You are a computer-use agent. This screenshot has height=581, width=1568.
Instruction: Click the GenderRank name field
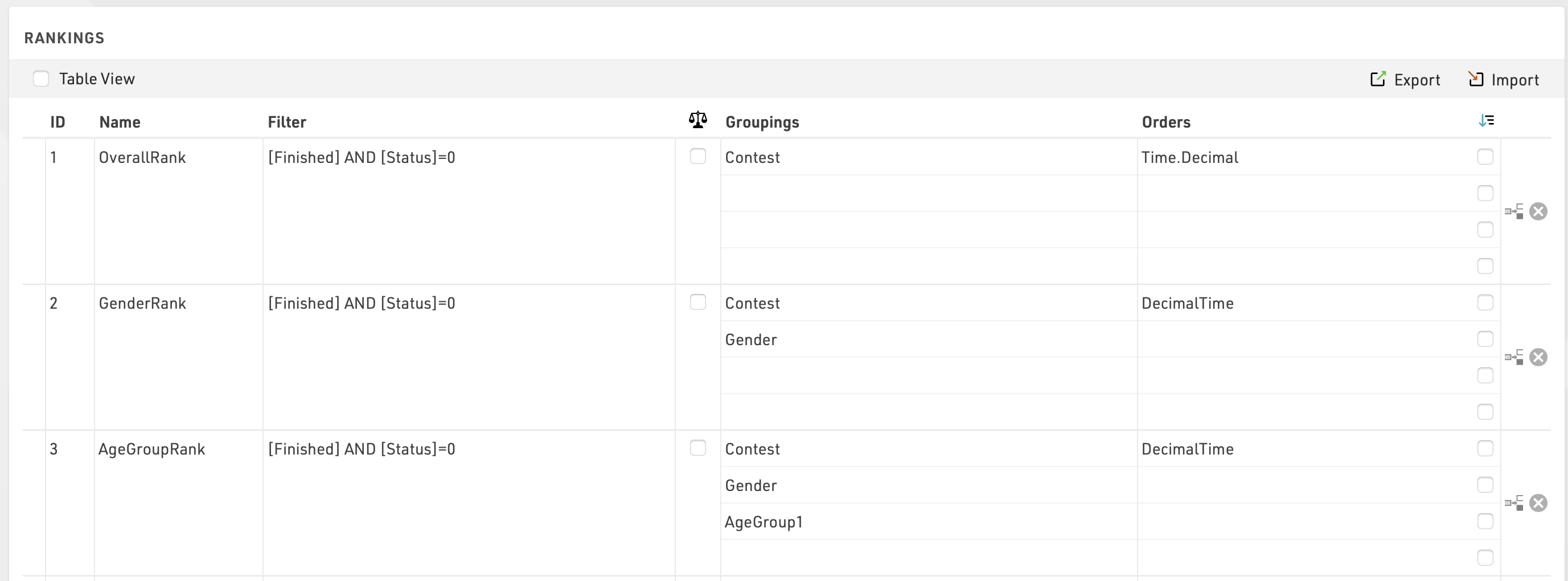[178, 303]
